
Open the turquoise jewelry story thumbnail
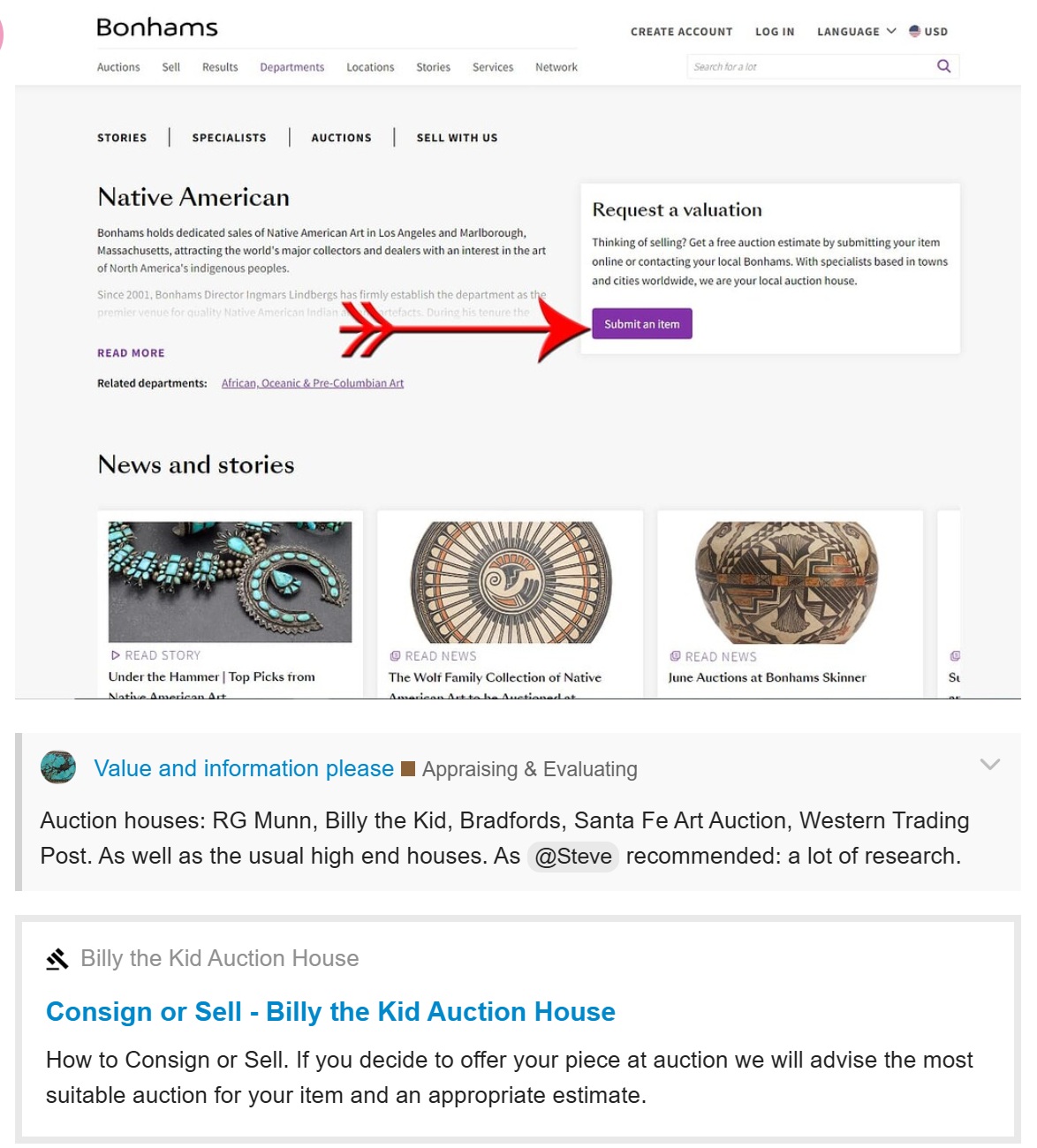tap(230, 581)
